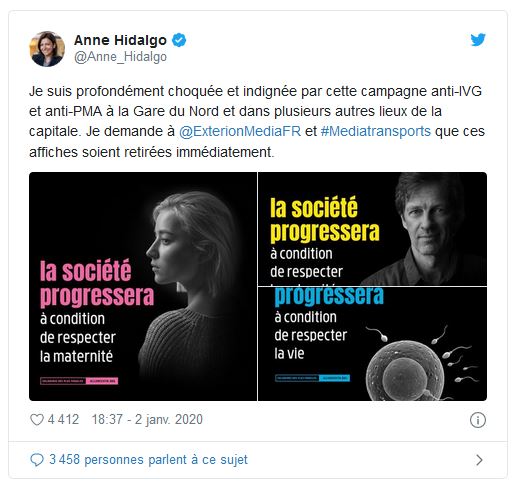The height and width of the screenshot is (484, 519).
Task: Open Anne Hidalgo's profile picture
Action: coord(47,49)
